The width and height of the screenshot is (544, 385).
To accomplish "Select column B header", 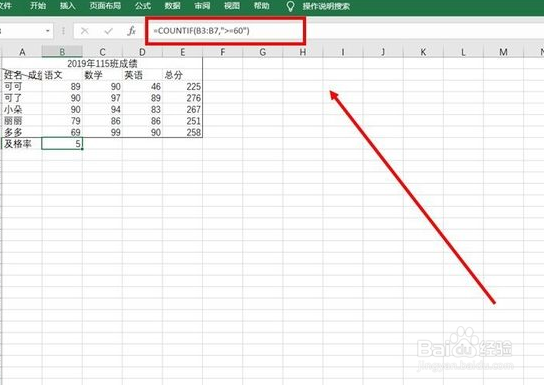I will point(62,52).
